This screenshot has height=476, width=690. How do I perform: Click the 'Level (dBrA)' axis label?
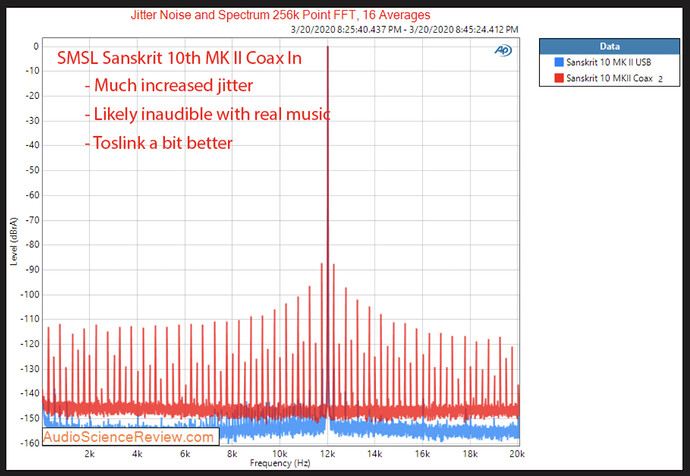tap(14, 241)
